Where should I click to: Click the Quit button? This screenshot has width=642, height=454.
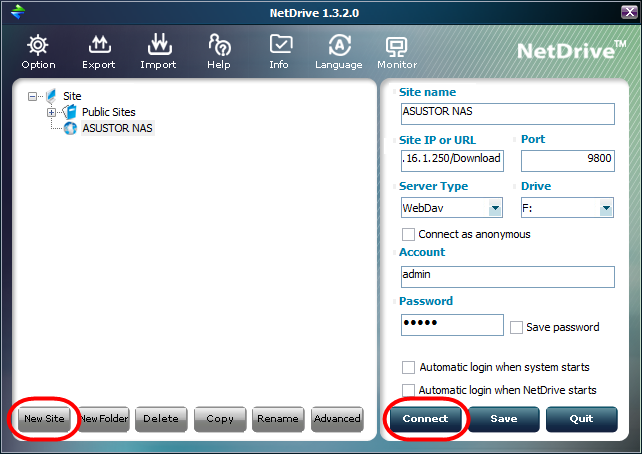pos(582,419)
